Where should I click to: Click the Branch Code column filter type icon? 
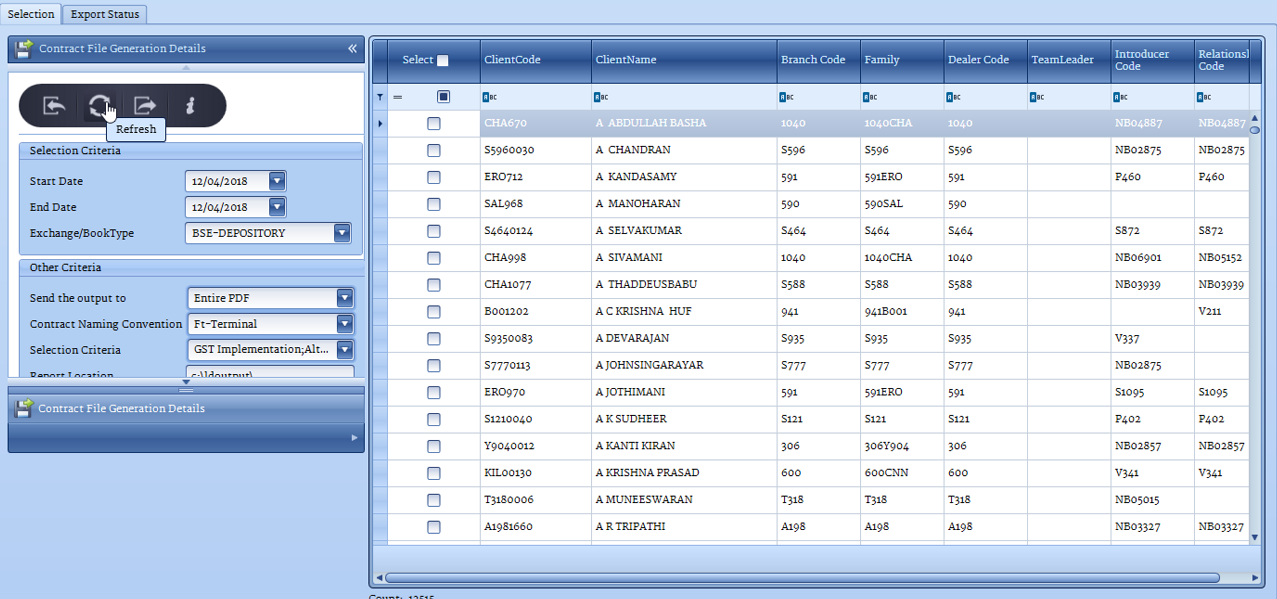[784, 97]
